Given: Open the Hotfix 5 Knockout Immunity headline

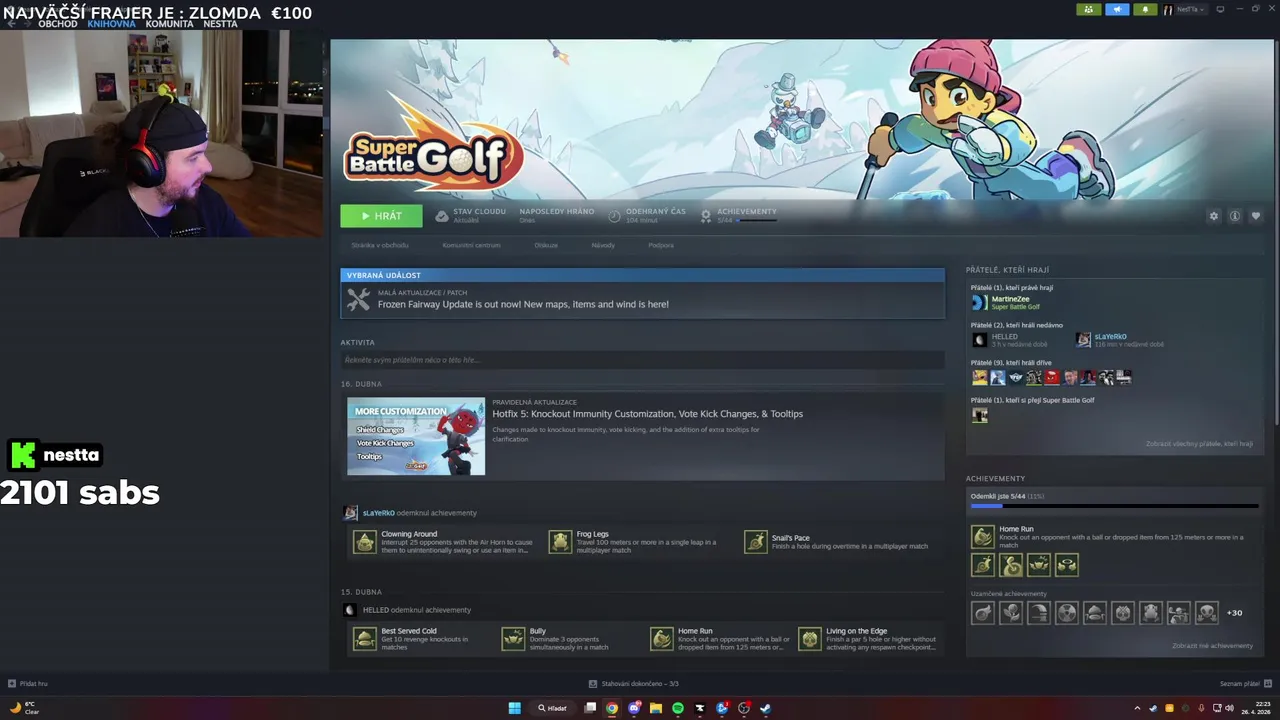Looking at the screenshot, I should (x=647, y=414).
